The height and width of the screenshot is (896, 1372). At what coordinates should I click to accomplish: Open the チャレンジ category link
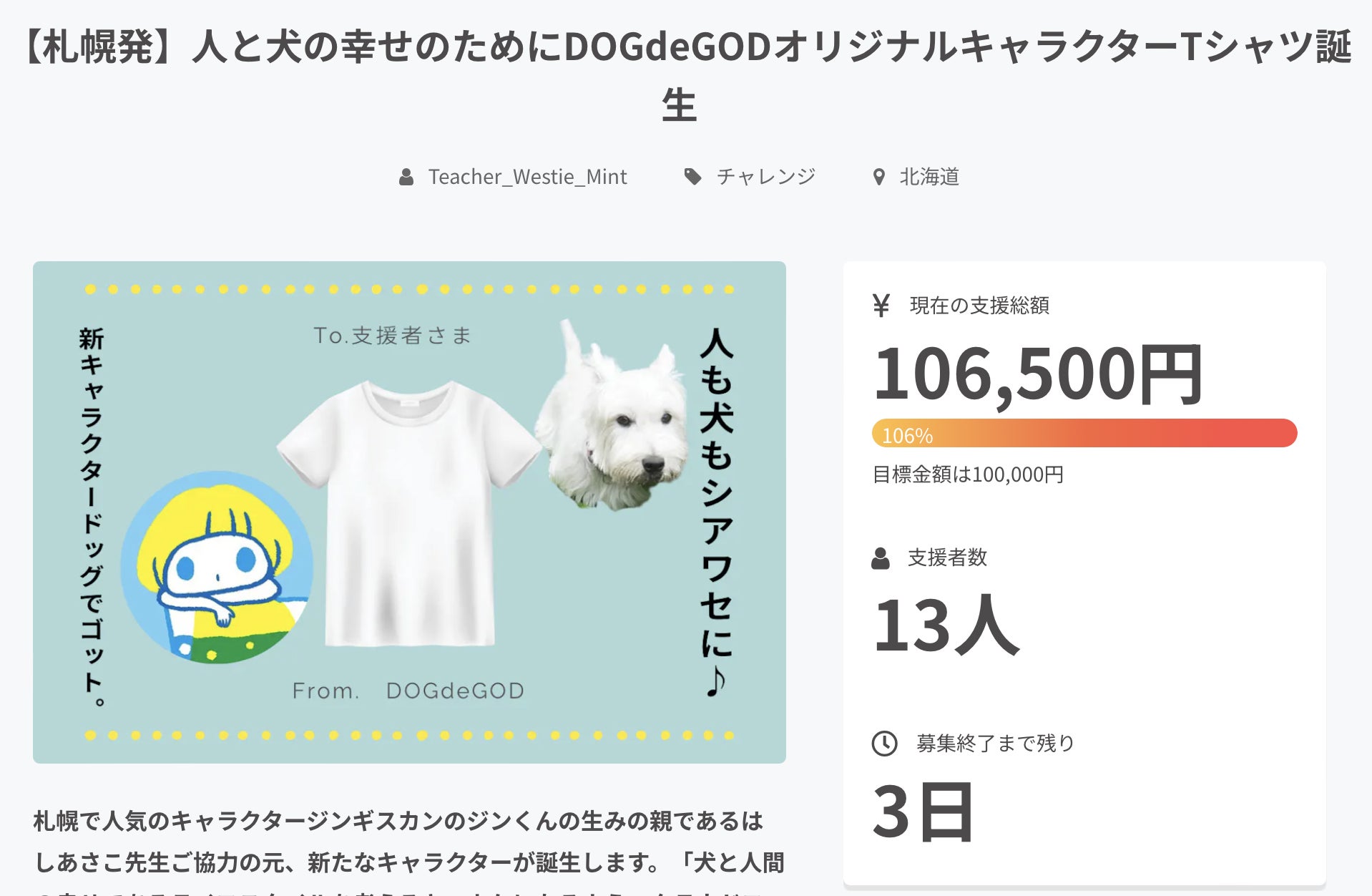tap(766, 177)
